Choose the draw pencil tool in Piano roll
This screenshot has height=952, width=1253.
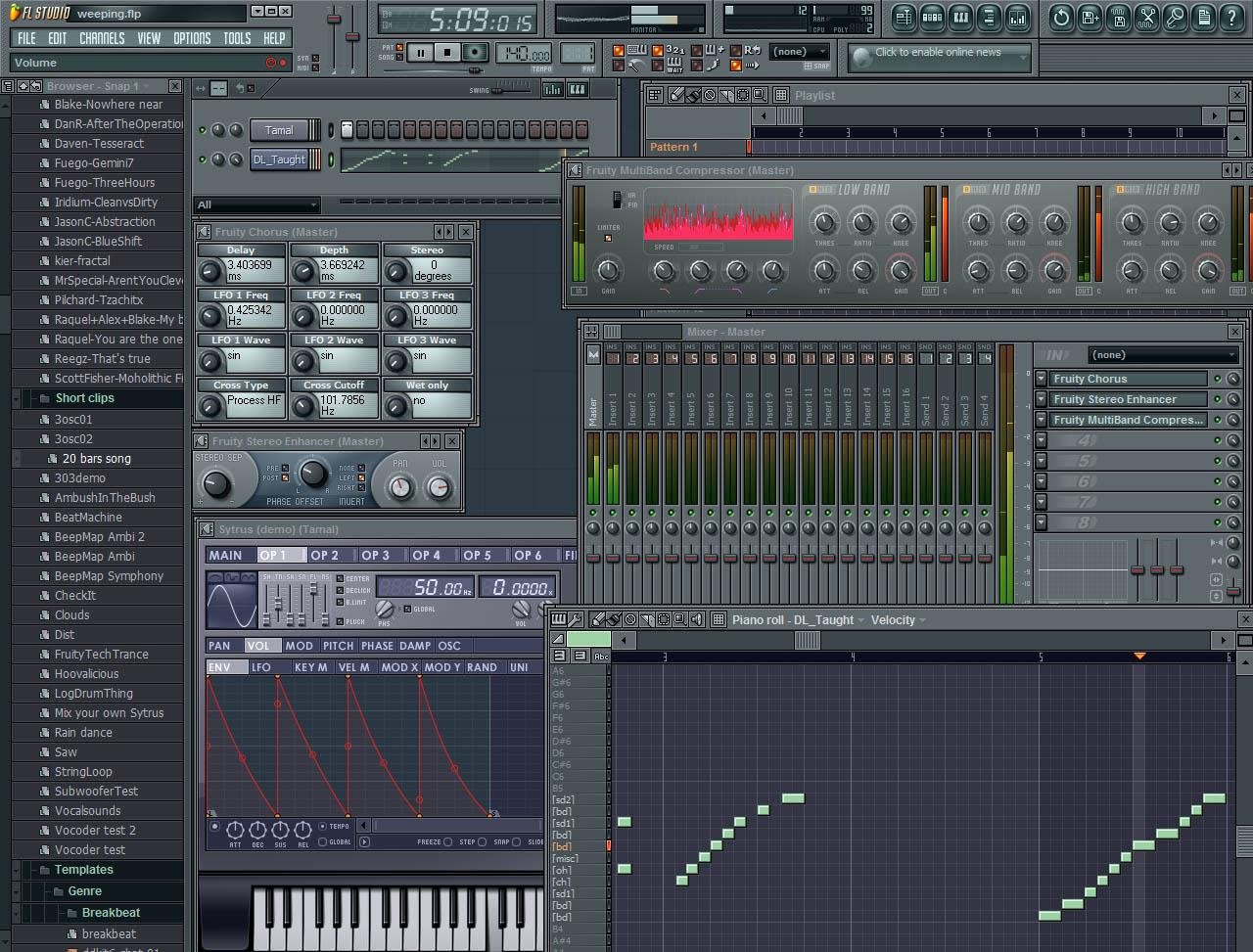coord(597,619)
